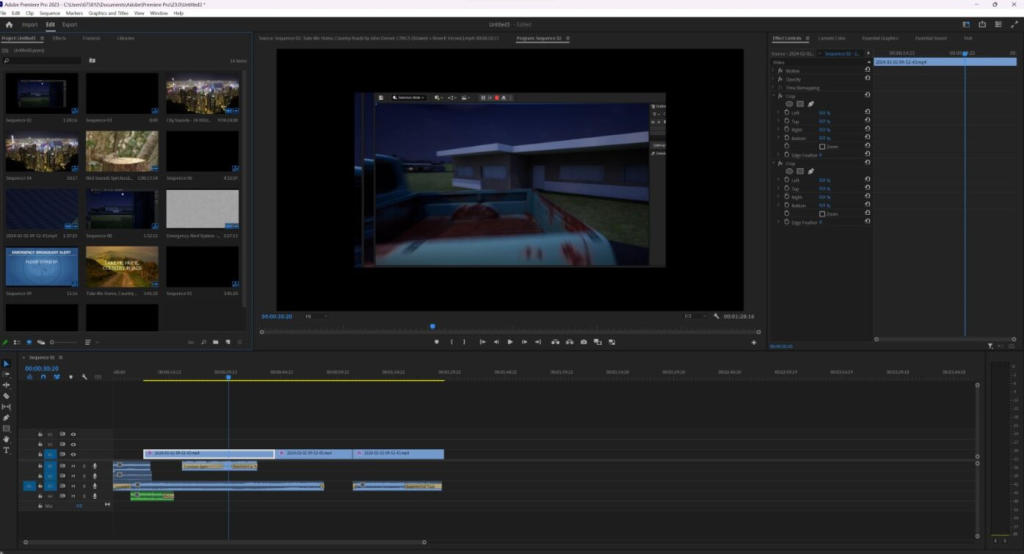Toggle the lock on the top video track
1024x554 pixels.
pos(40,434)
